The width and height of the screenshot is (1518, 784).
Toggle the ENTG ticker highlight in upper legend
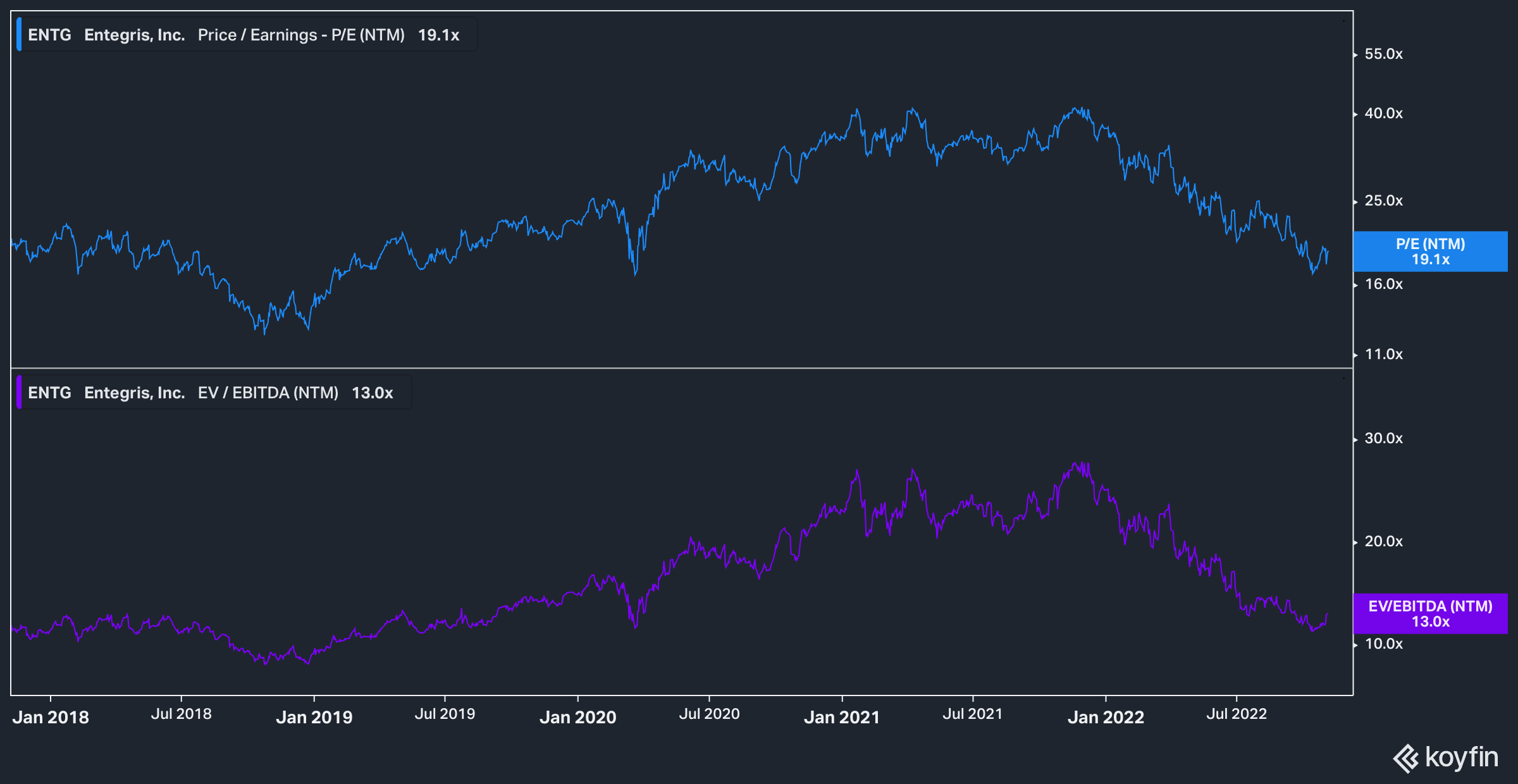[50, 35]
